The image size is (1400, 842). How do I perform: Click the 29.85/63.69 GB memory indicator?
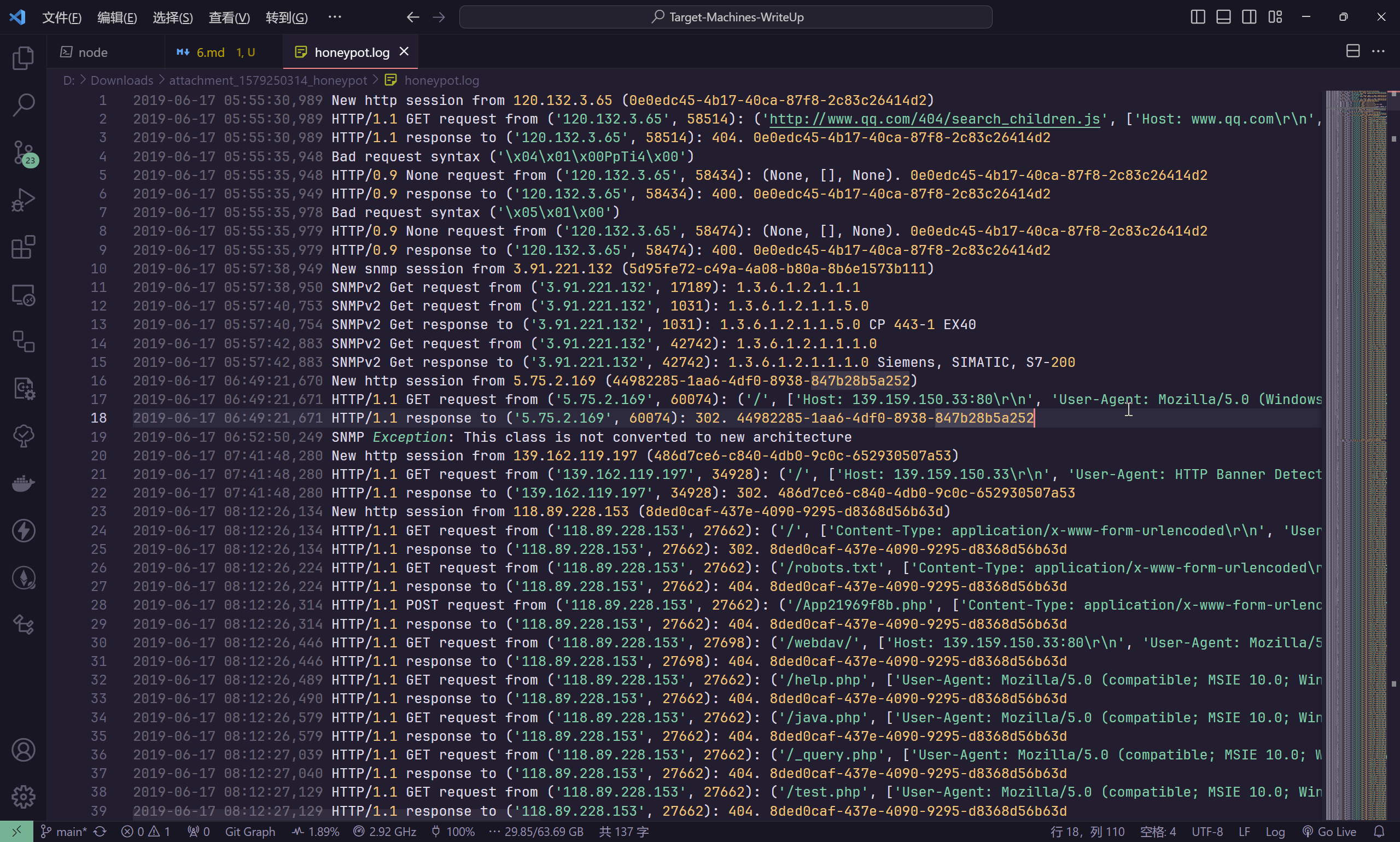pyautogui.click(x=536, y=831)
